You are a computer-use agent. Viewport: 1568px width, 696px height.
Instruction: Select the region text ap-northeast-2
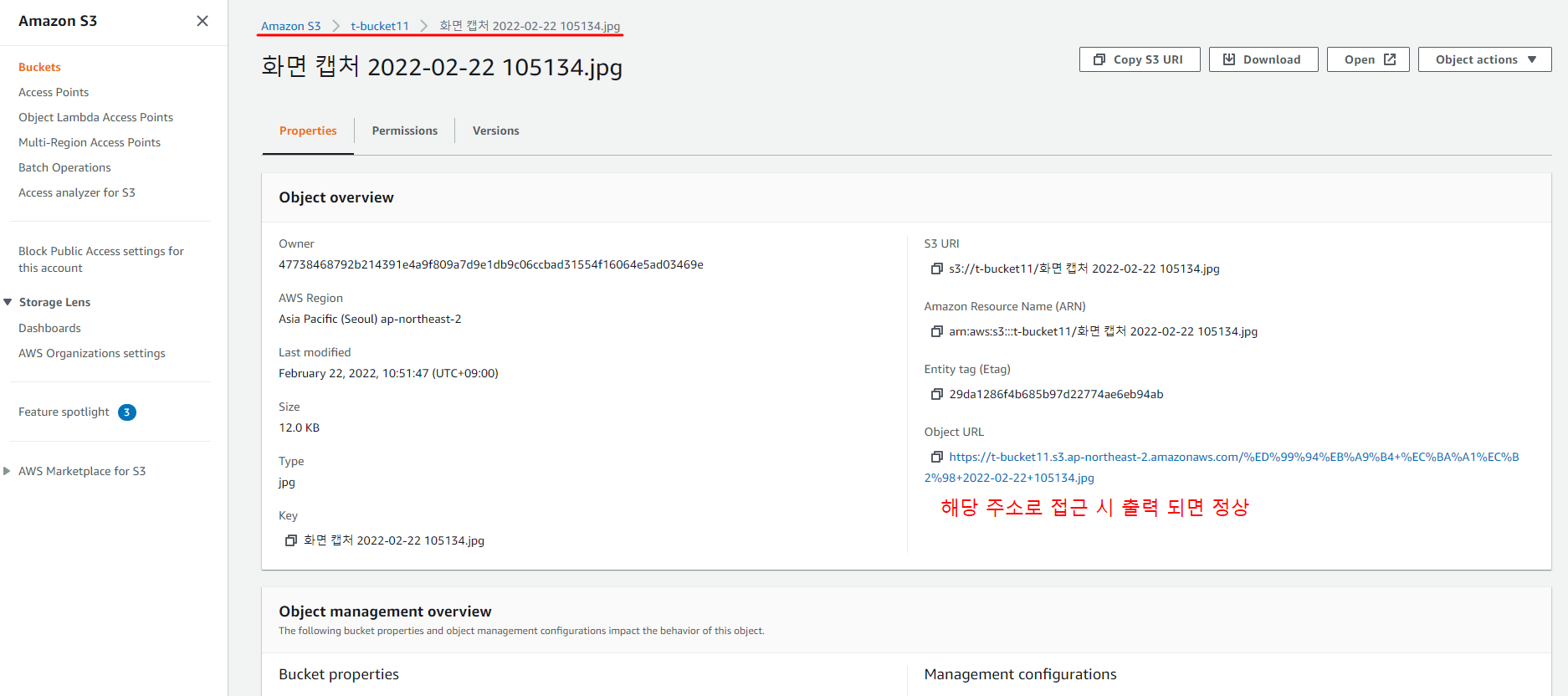coord(421,319)
